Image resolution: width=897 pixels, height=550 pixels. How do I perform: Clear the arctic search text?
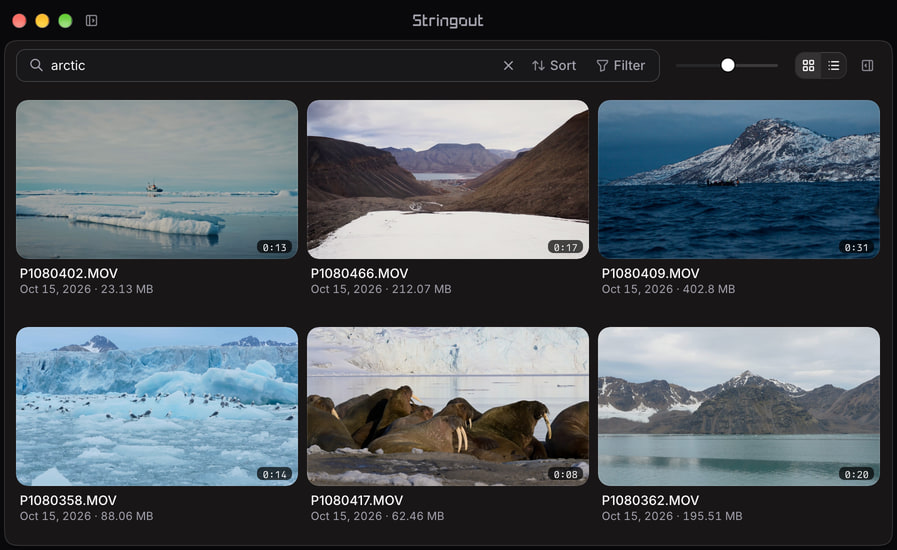tap(508, 66)
